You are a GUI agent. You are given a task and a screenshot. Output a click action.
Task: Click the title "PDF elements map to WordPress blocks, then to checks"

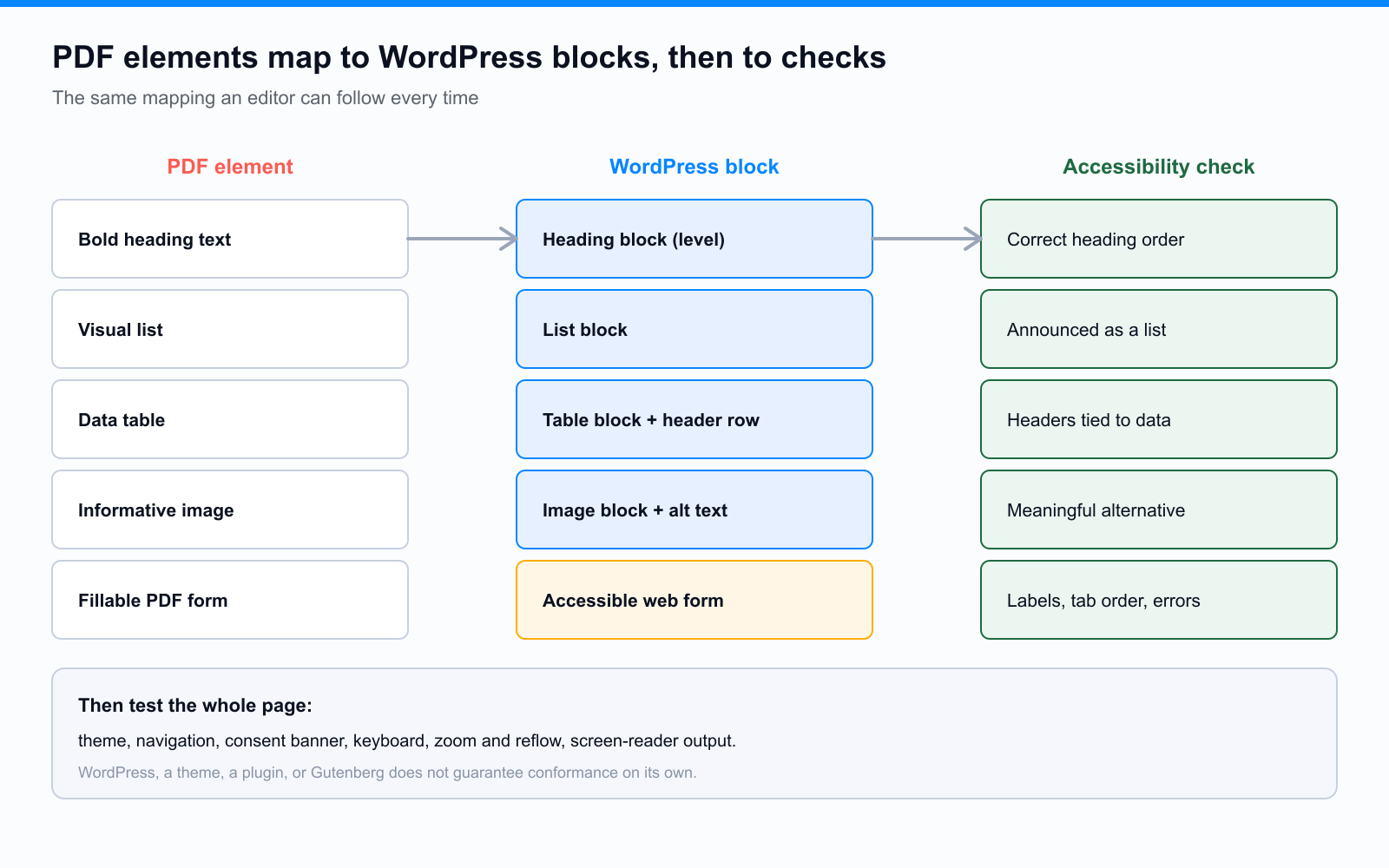point(469,57)
